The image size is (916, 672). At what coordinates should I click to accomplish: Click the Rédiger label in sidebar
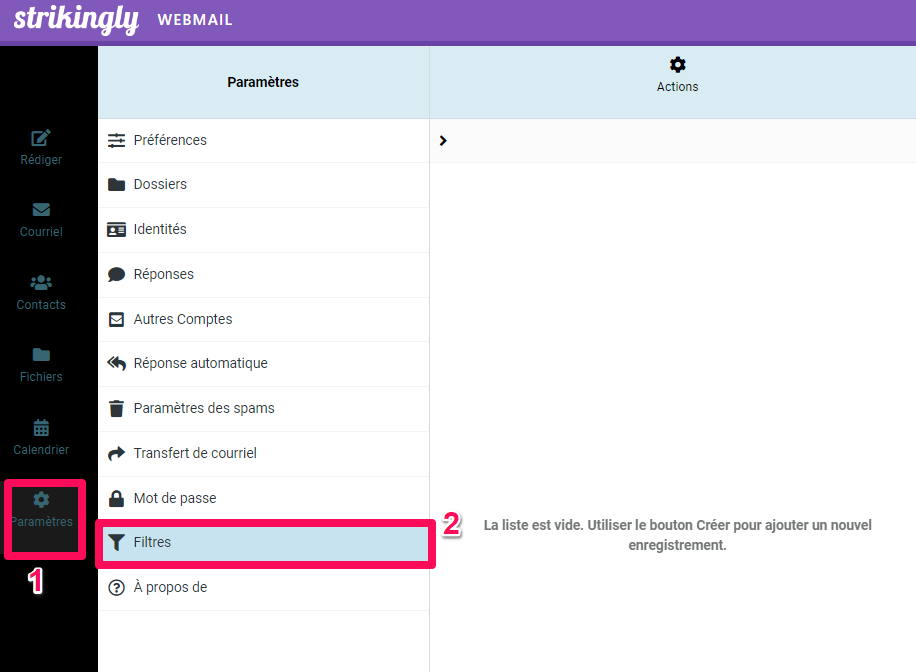tap(41, 160)
